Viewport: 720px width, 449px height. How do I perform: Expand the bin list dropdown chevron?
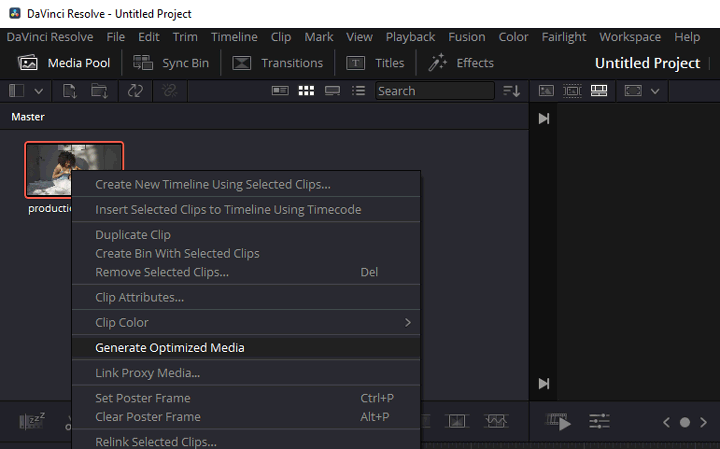(x=39, y=91)
